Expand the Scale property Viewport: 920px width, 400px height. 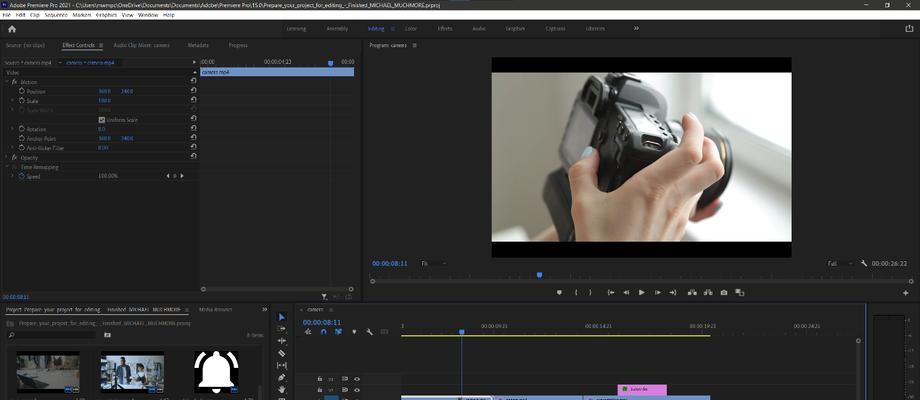coord(13,101)
